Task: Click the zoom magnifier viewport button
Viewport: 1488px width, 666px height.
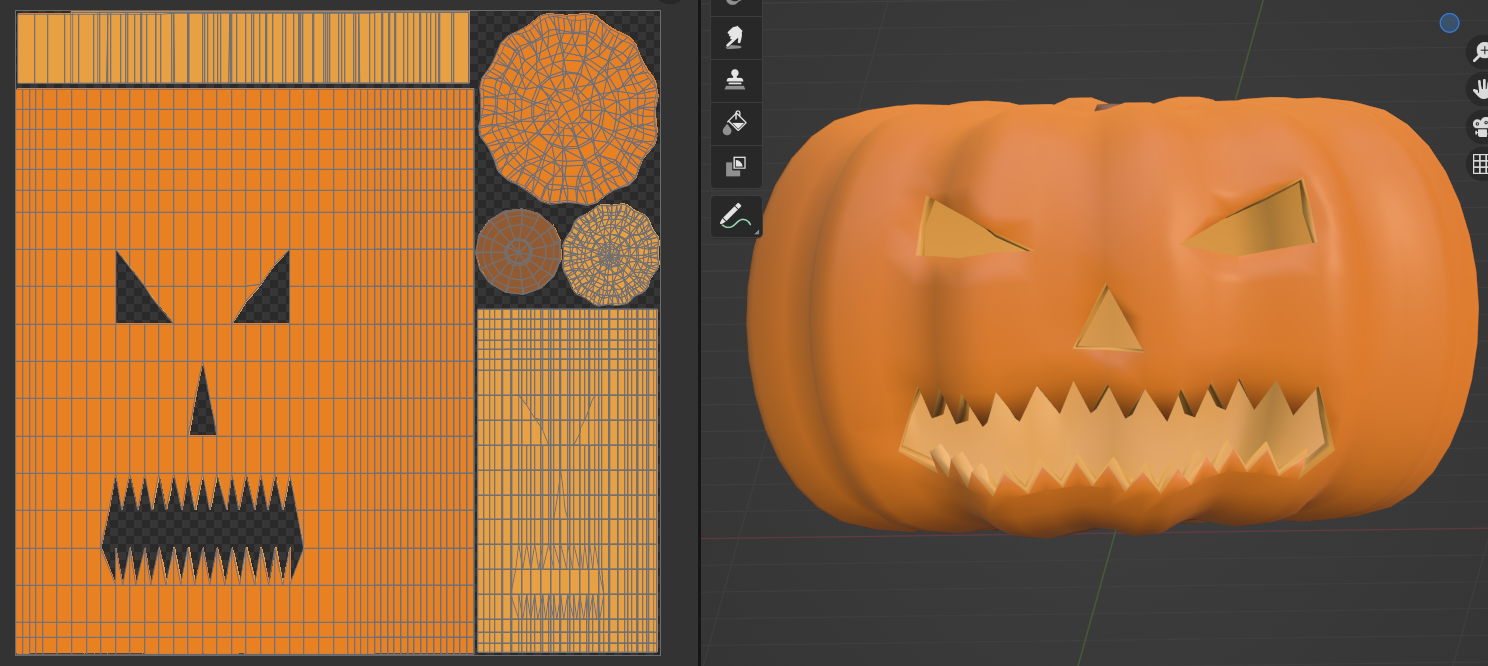Action: [x=1479, y=51]
